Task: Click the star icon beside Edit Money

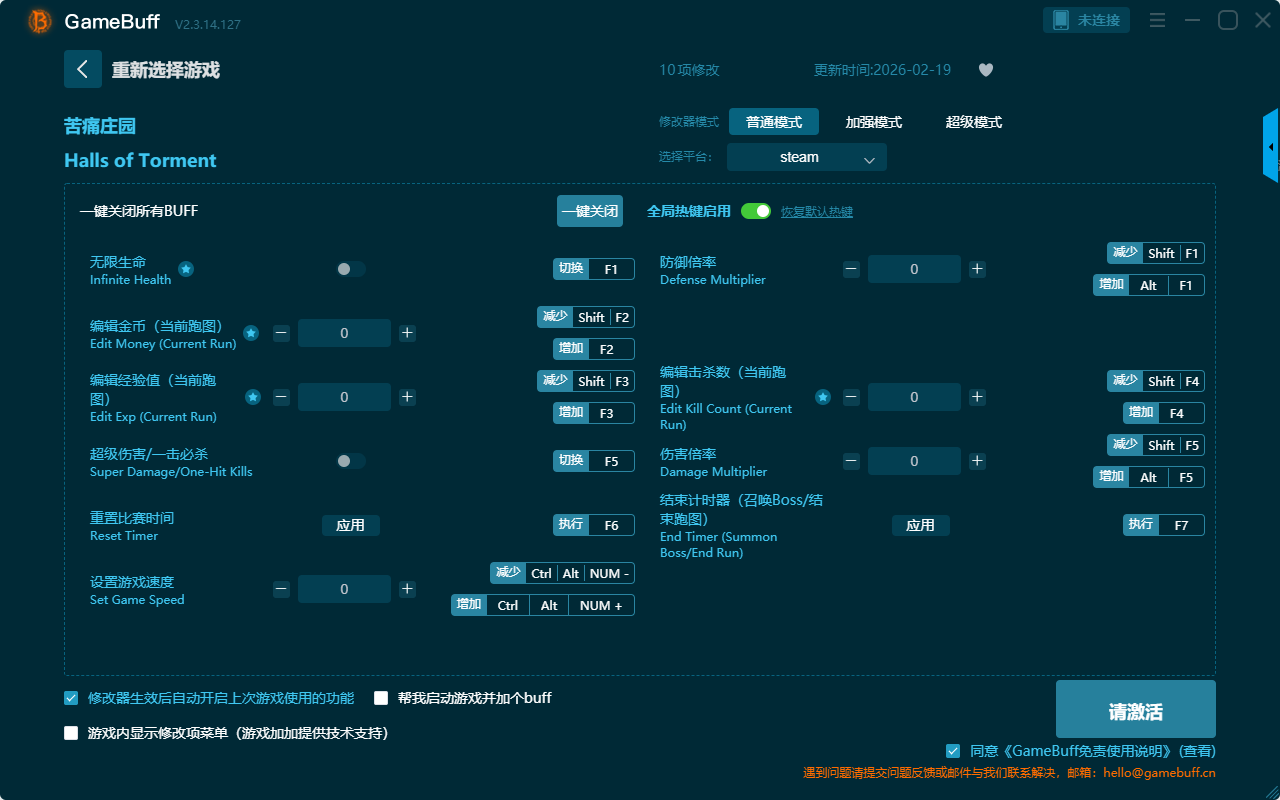Action: 251,333
